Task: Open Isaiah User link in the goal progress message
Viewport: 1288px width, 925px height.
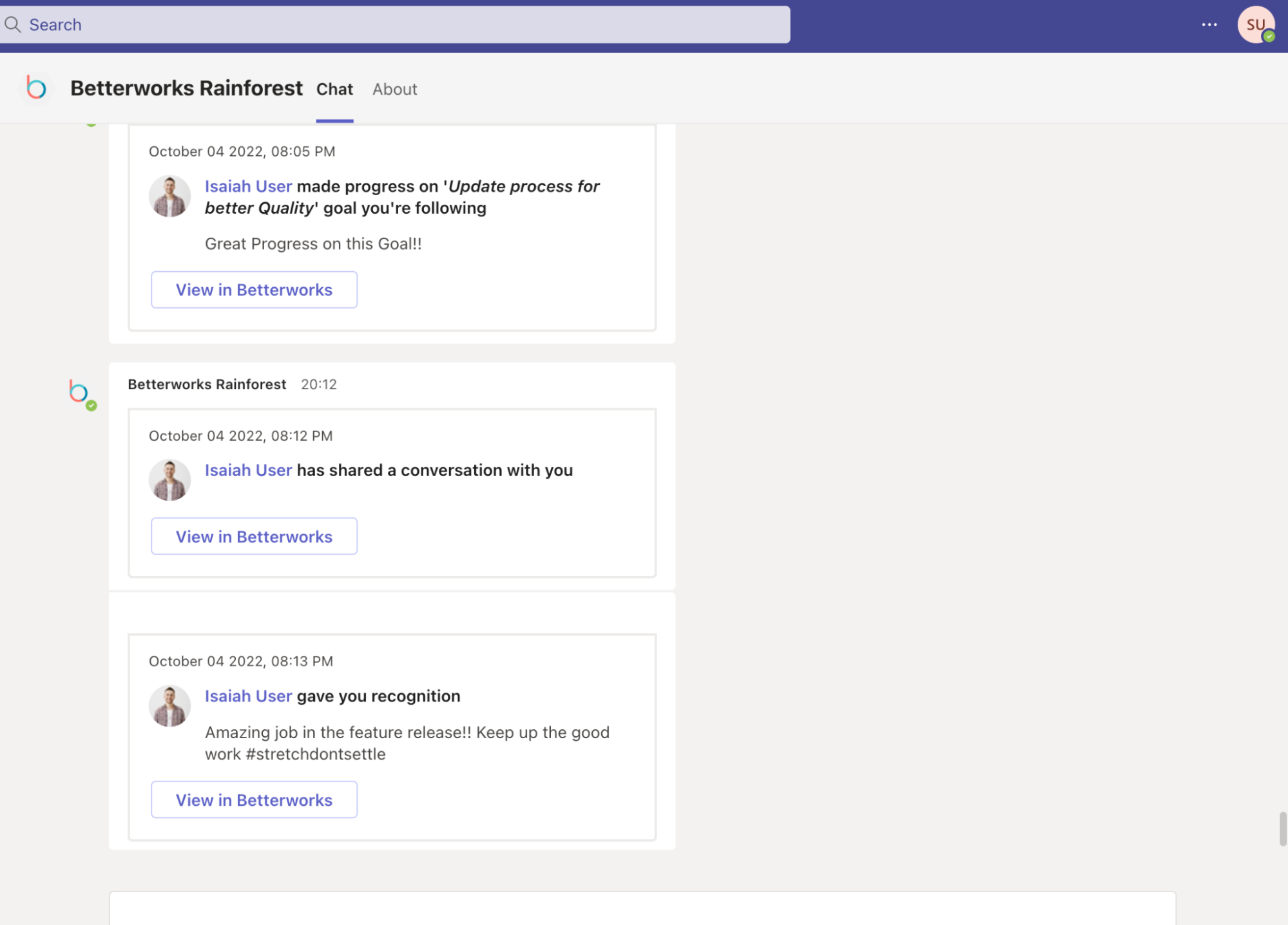Action: (248, 186)
